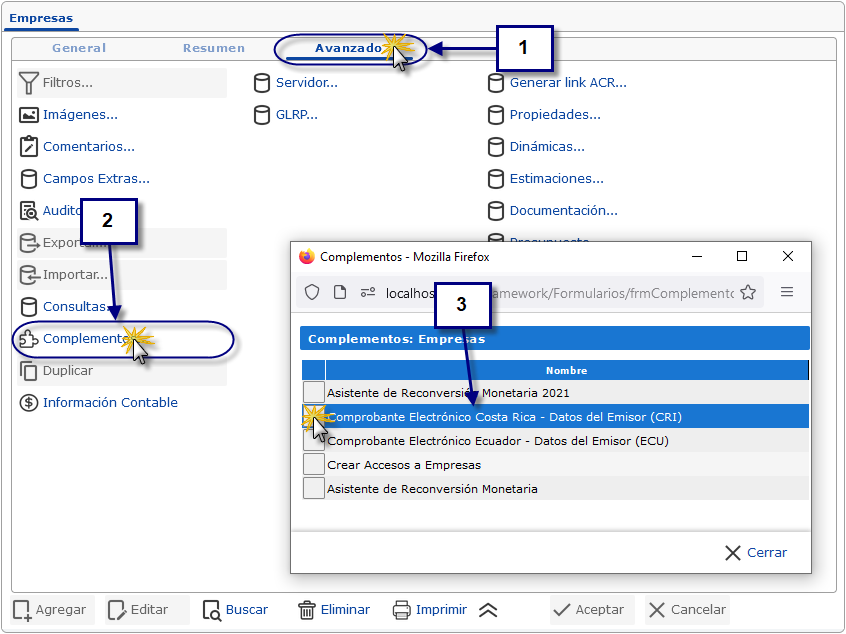This screenshot has height=634, width=846.
Task: Click the Documentación database icon
Action: (x=495, y=210)
